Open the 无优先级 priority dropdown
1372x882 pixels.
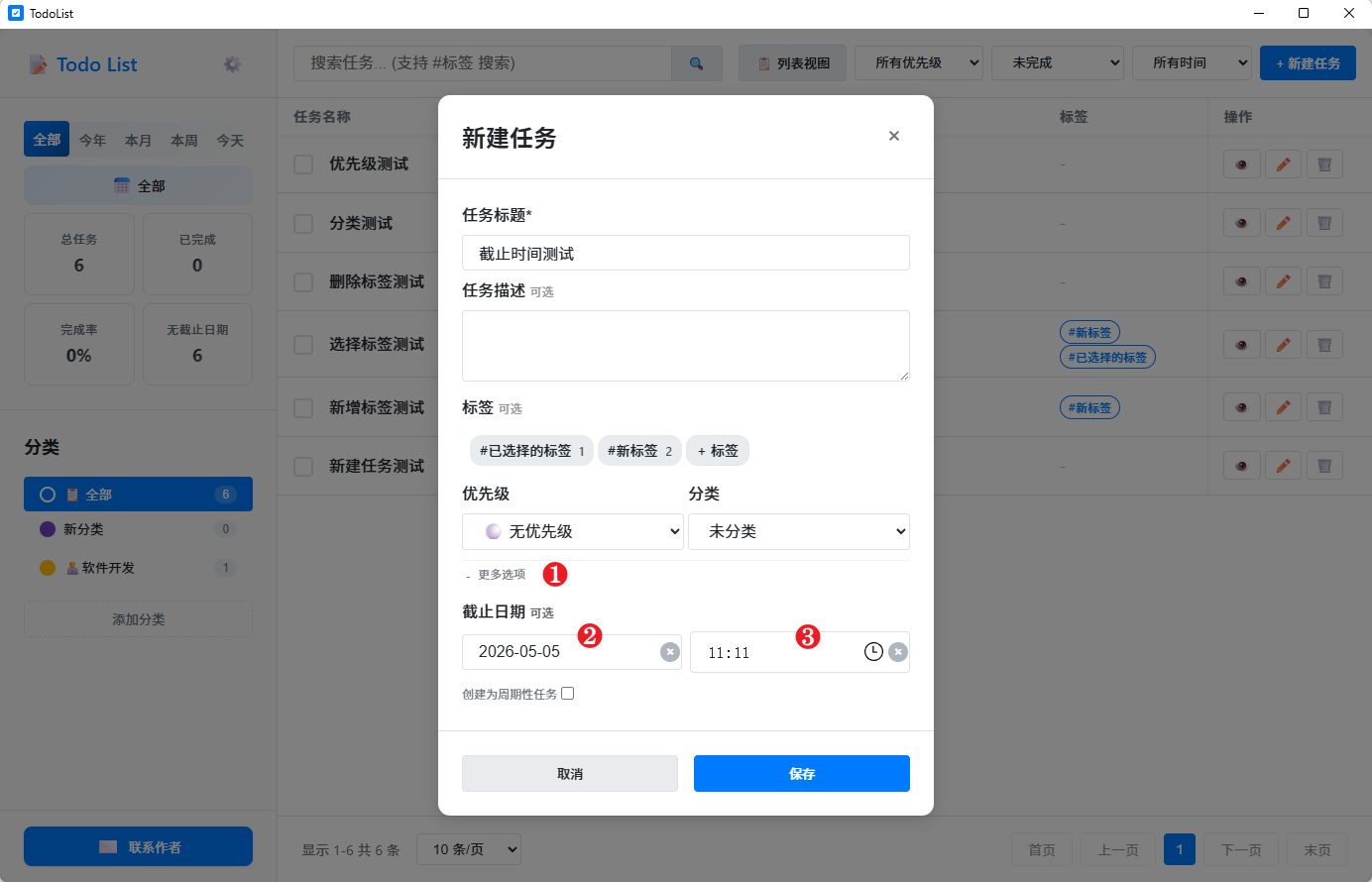pyautogui.click(x=573, y=532)
